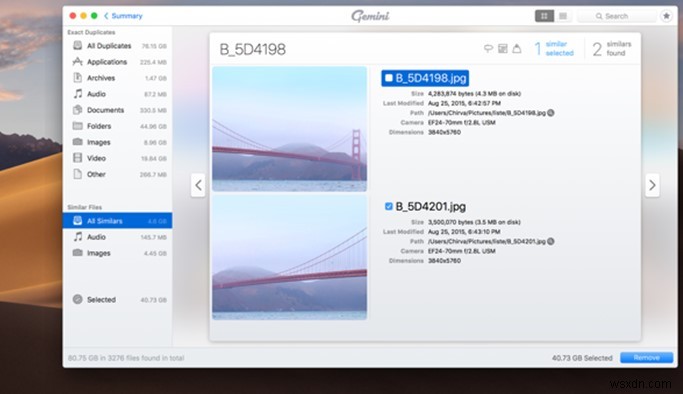Uncheck the B_5D4201.jpg checkbox
683x394 pixels.
click(x=389, y=206)
